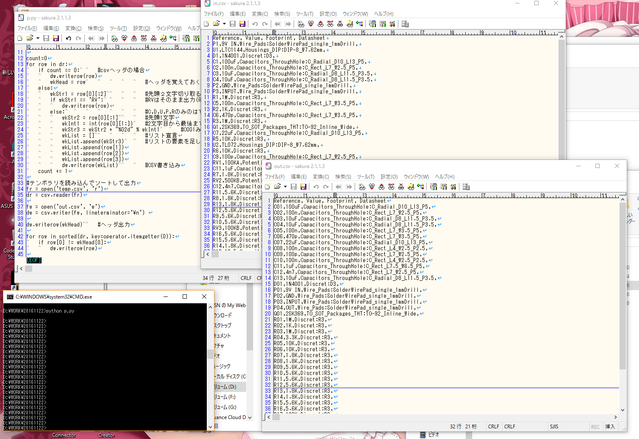Click Open File icon in p.py window

[x=29, y=38]
